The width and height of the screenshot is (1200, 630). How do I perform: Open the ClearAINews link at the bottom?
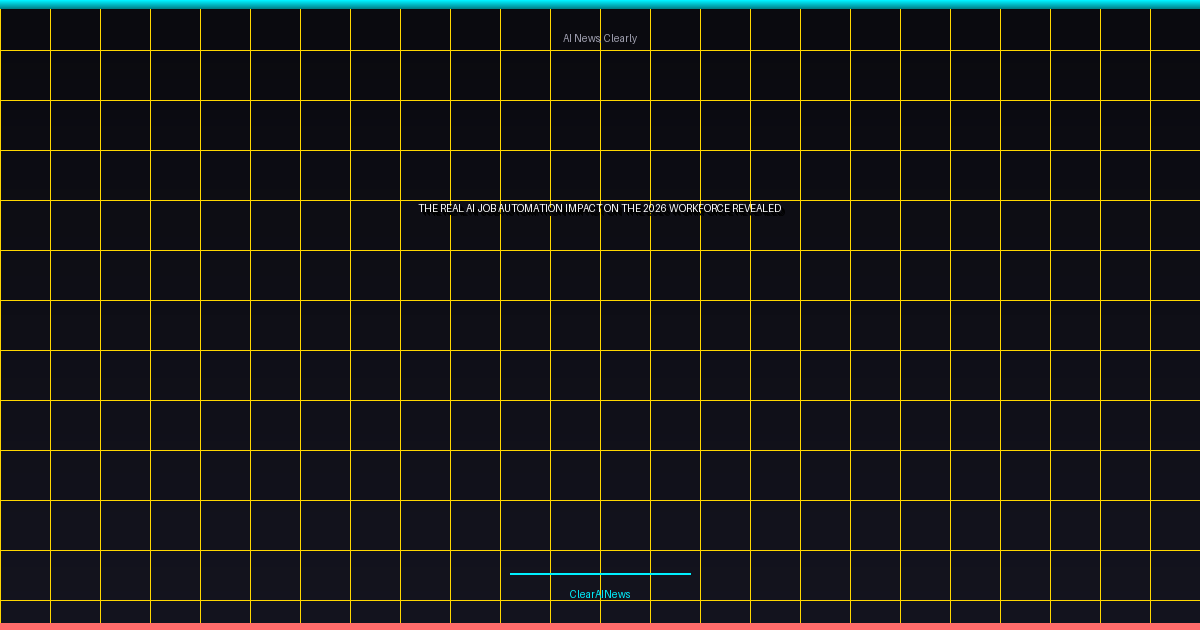coord(600,594)
